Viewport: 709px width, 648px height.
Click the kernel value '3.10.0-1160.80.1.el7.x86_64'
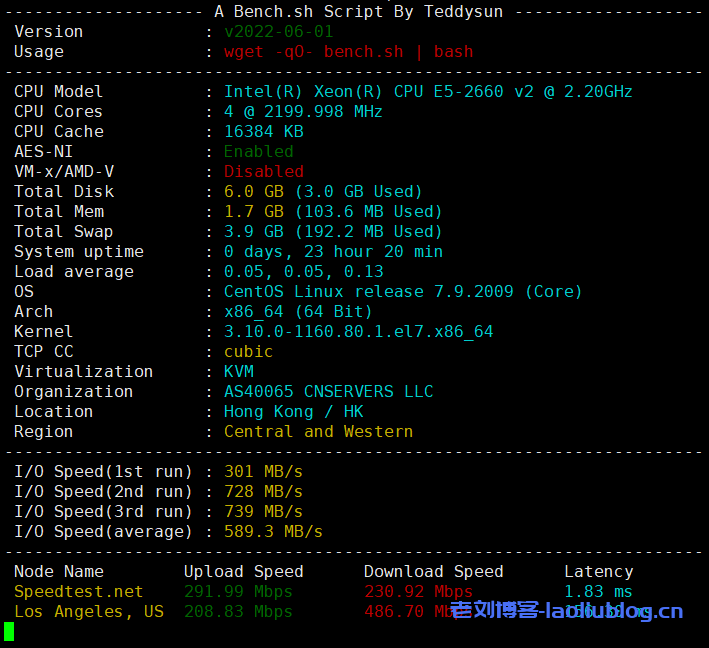click(359, 331)
